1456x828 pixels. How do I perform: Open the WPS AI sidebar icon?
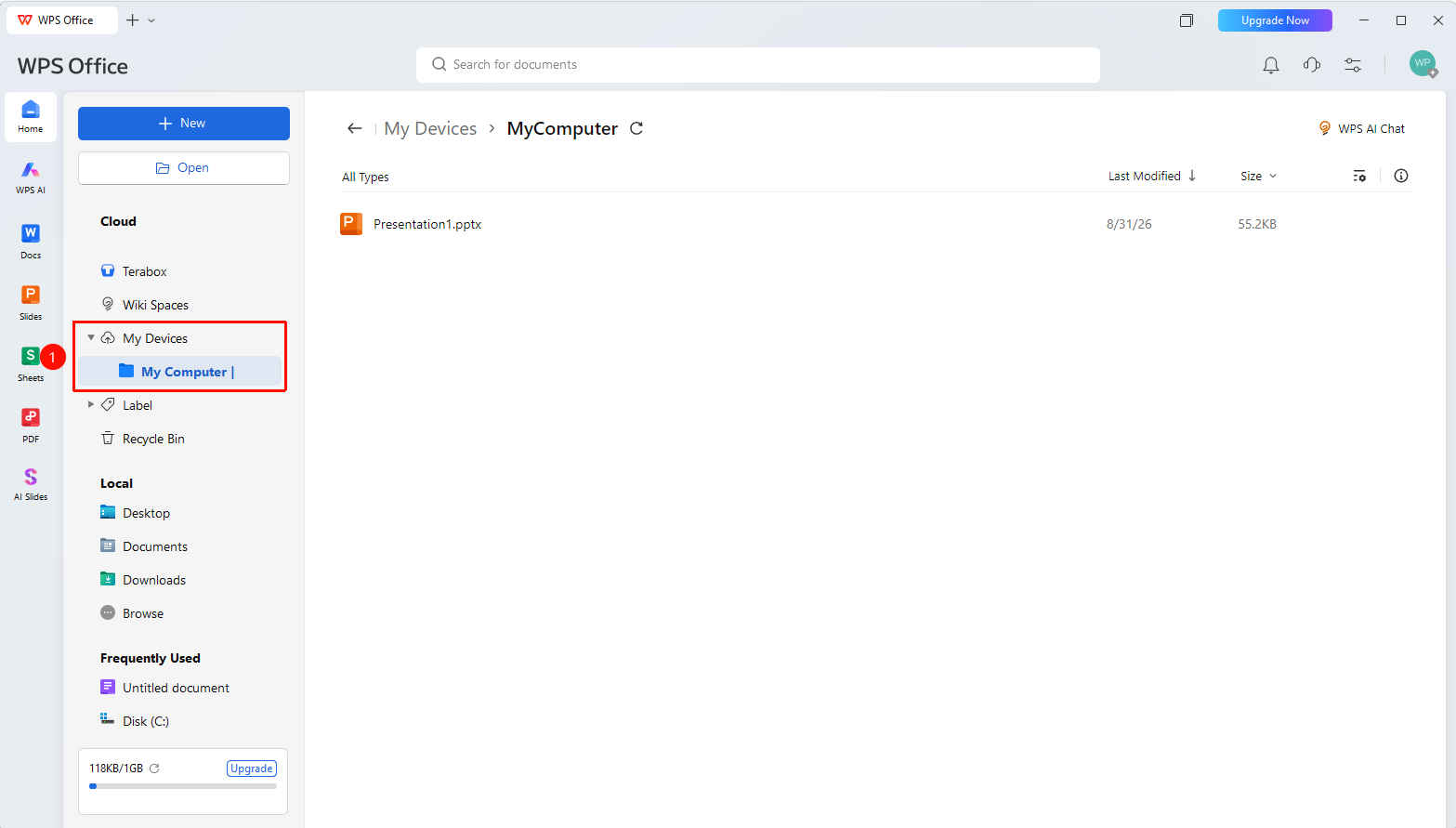[31, 177]
